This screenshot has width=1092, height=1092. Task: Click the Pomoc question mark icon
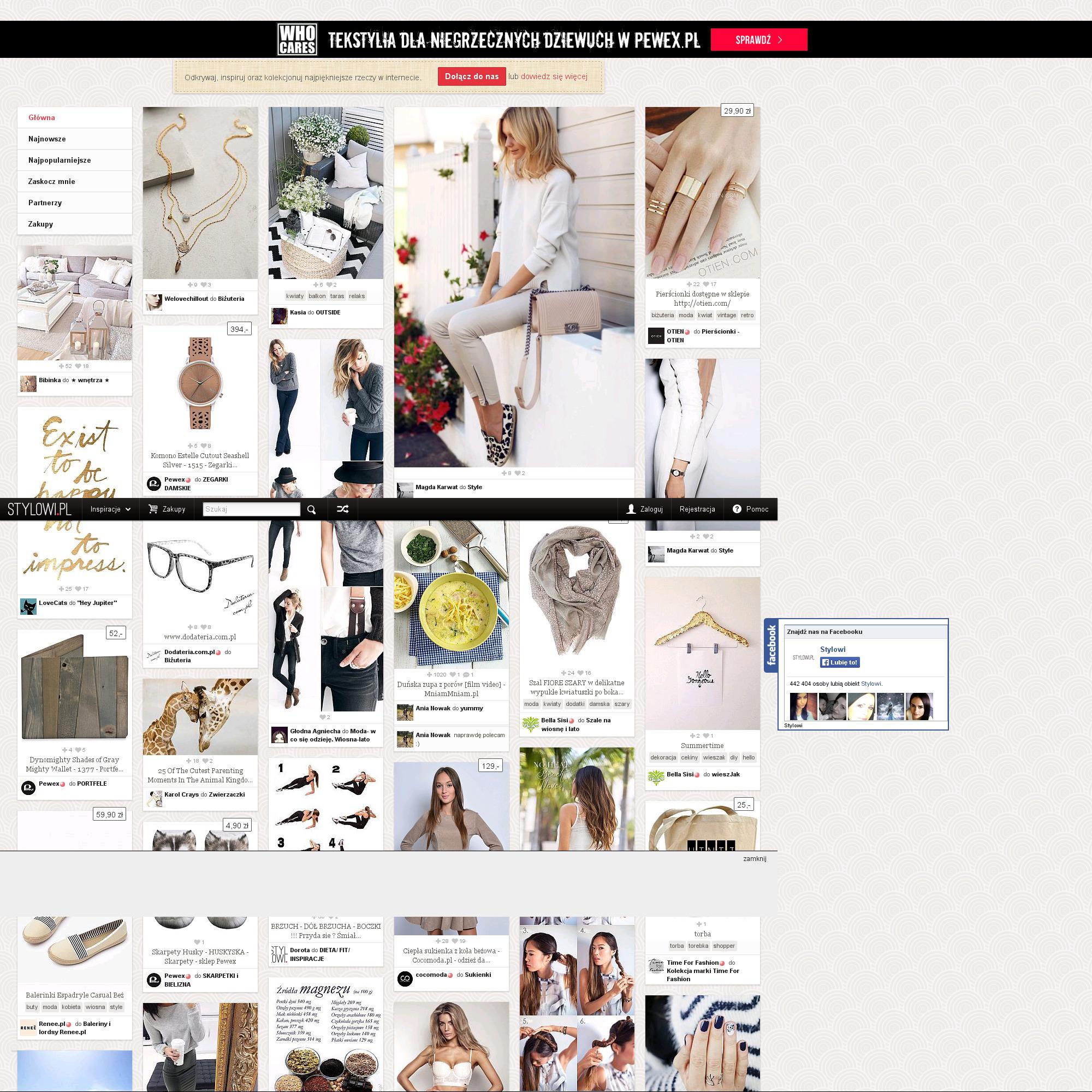pyautogui.click(x=737, y=509)
